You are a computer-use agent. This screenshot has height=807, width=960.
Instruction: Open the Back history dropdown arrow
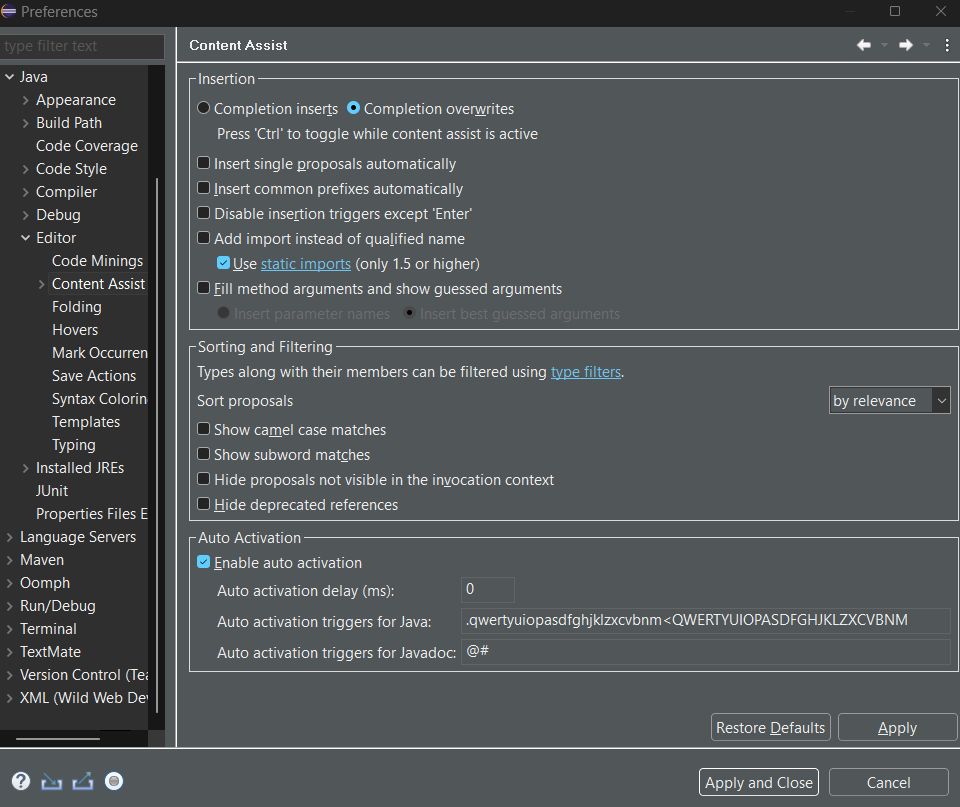[x=884, y=45]
